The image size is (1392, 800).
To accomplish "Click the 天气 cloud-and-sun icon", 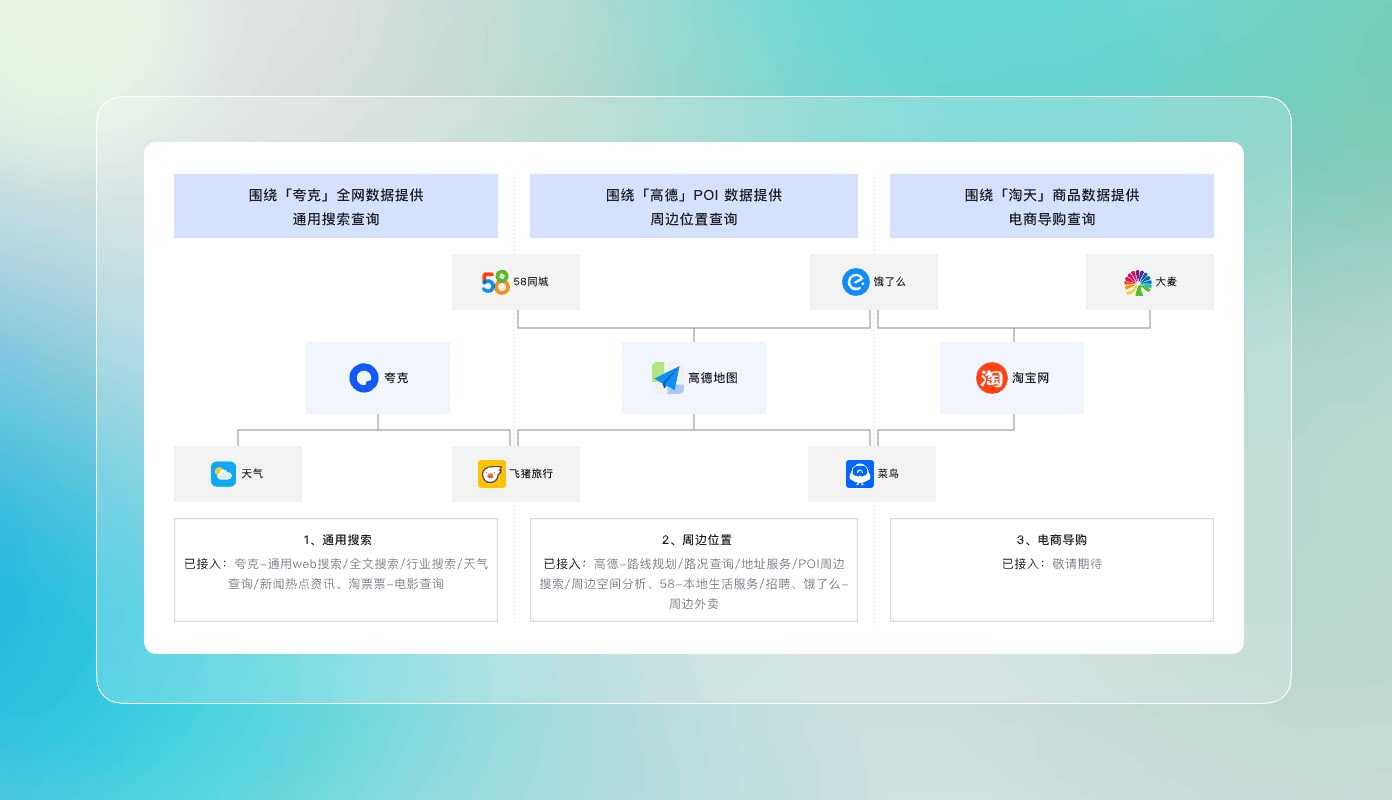I will 223,474.
